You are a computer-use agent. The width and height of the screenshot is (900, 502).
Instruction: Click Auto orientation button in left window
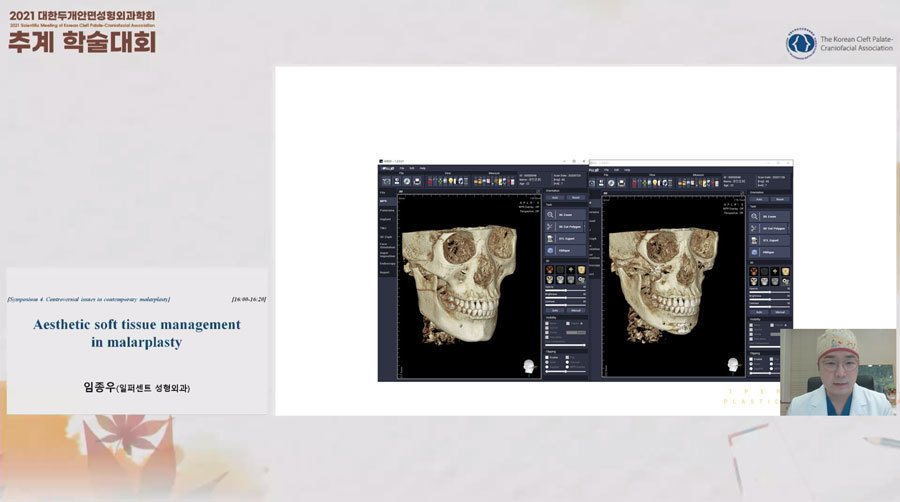tap(555, 197)
